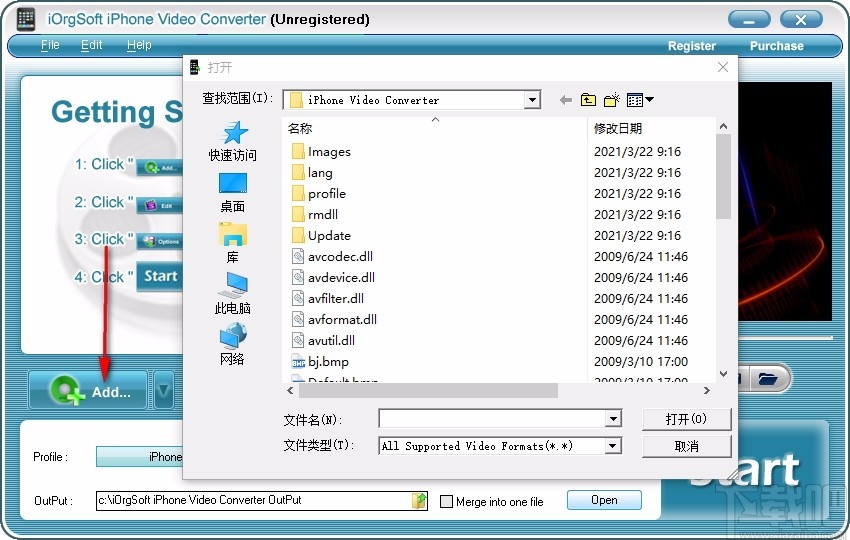Sort by 名称 name column header
This screenshot has height=540, width=850.
(435, 128)
